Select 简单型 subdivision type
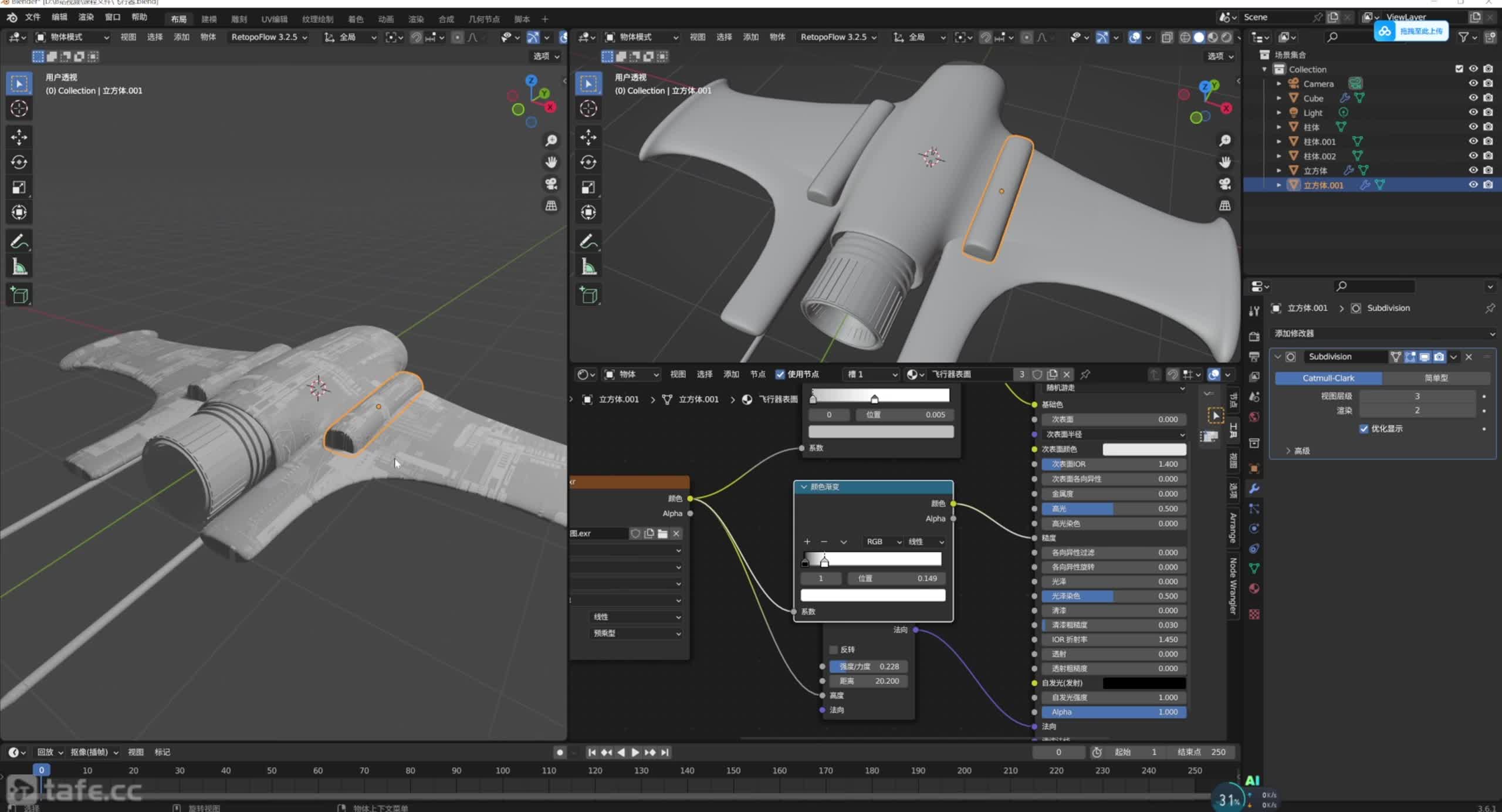This screenshot has width=1502, height=812. 1436,378
